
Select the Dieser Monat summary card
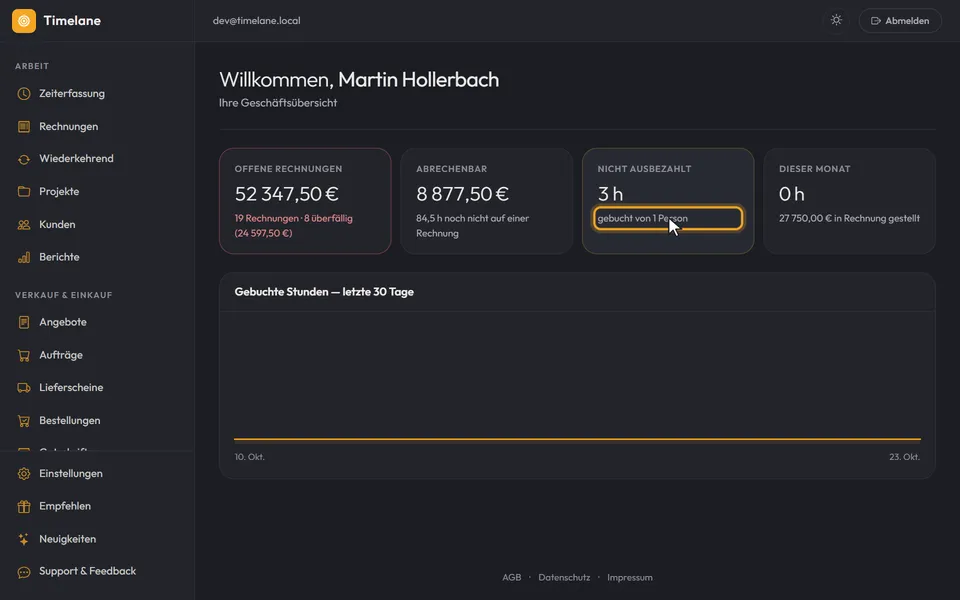849,201
